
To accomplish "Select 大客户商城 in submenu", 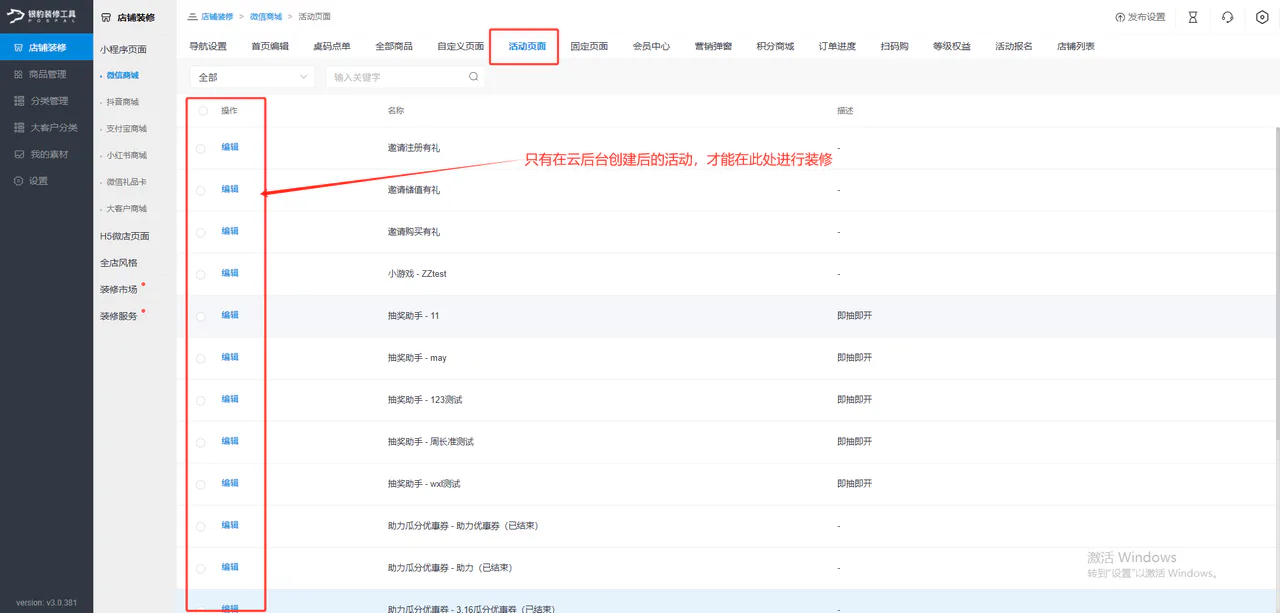I will [127, 209].
